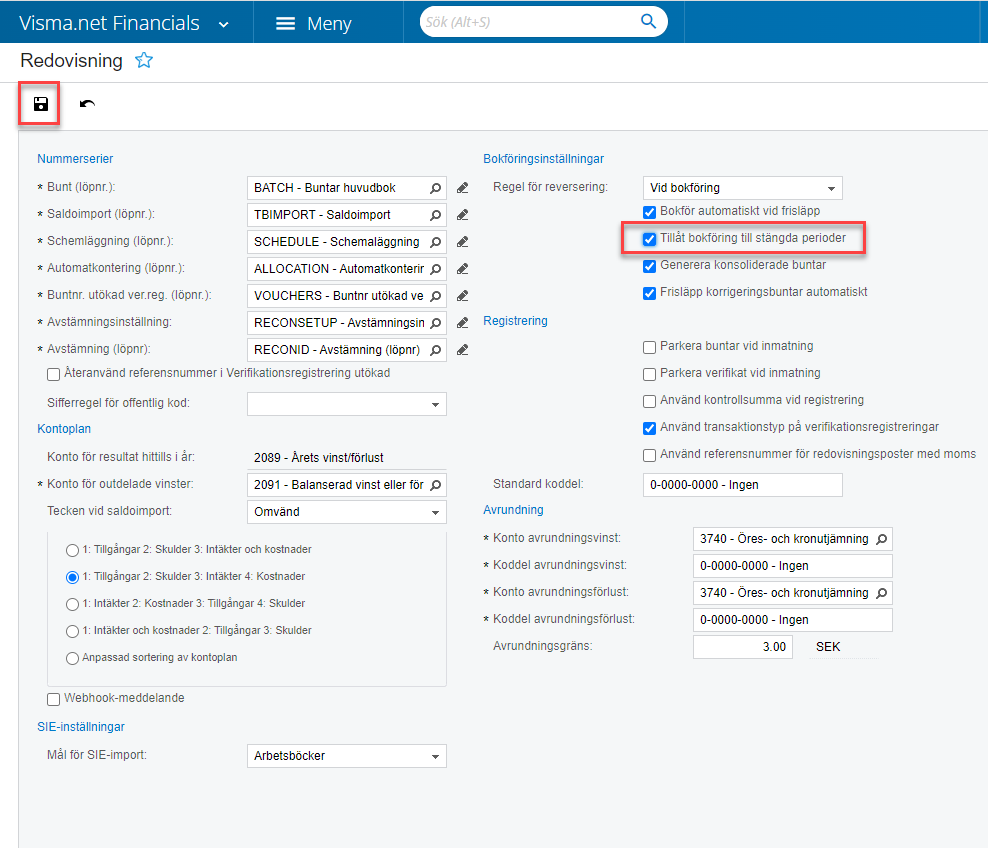Viewport: 988px width, 848px height.
Task: Open lookup for Konto avrundningsvinst field
Action: [881, 539]
